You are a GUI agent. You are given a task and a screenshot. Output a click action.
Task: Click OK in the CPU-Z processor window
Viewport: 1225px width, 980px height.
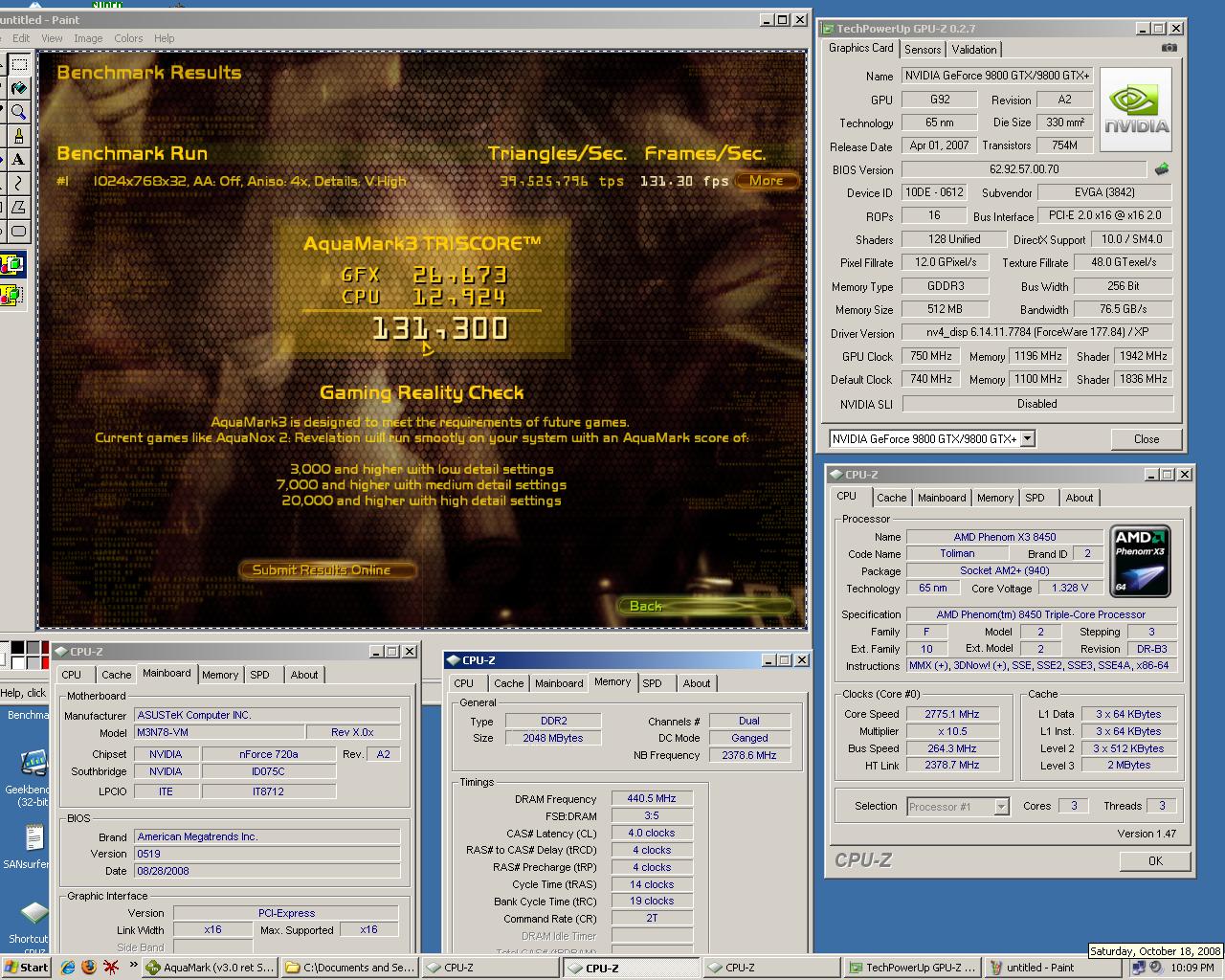tap(1155, 860)
